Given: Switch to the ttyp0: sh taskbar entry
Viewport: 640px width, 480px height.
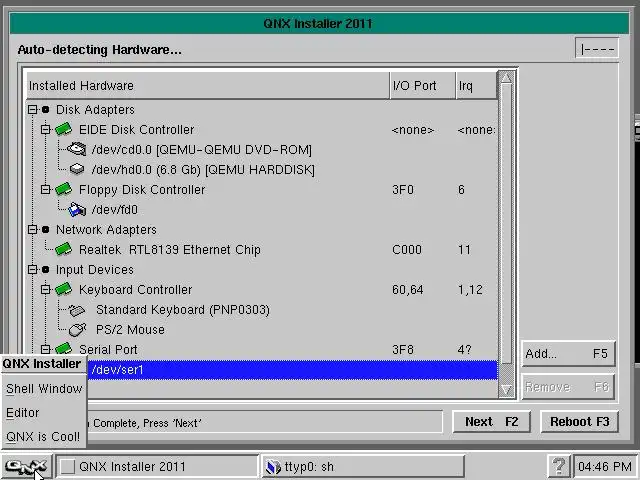Looking at the screenshot, I should (363, 466).
